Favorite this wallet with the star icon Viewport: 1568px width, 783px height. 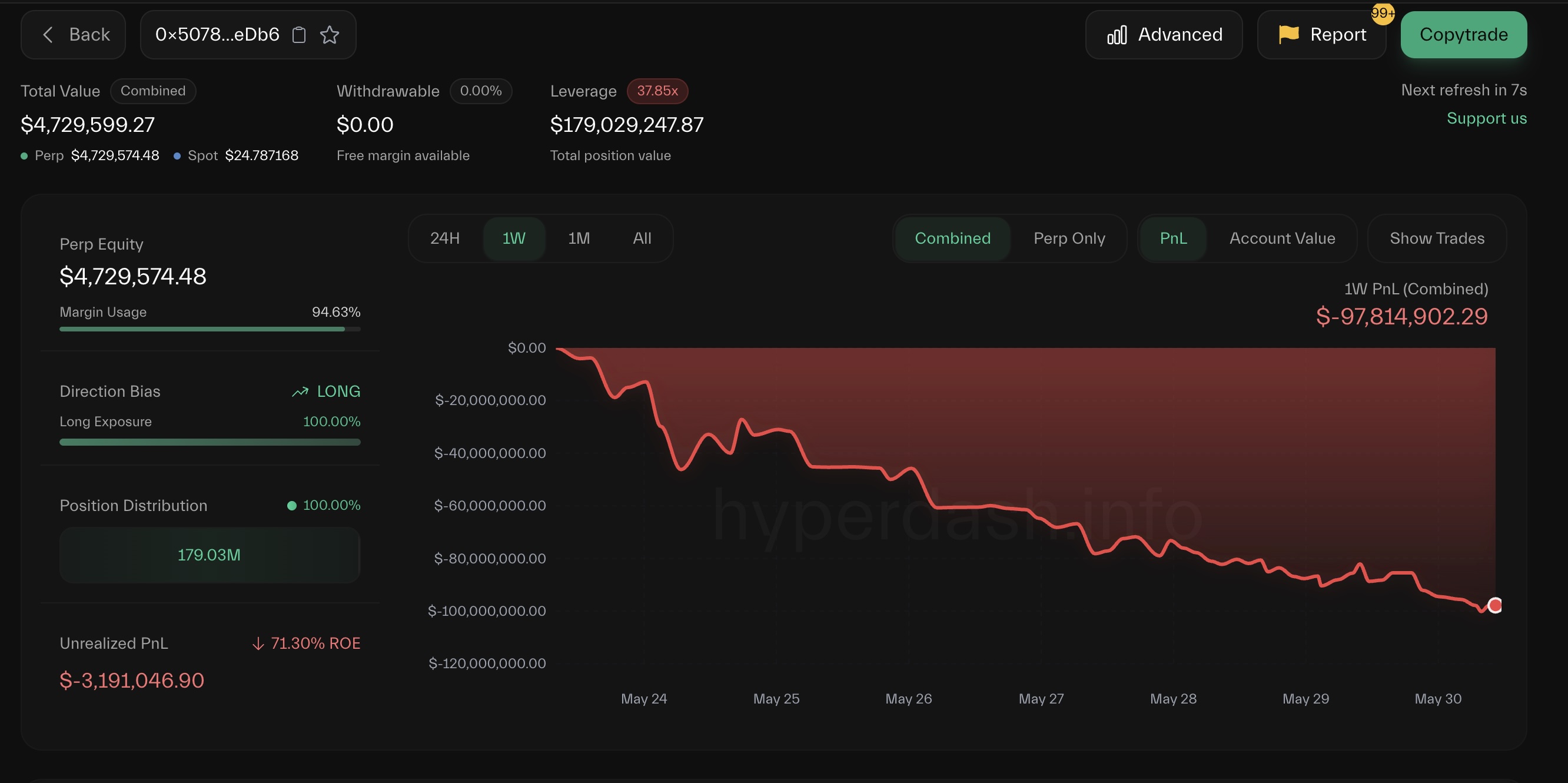(x=329, y=35)
